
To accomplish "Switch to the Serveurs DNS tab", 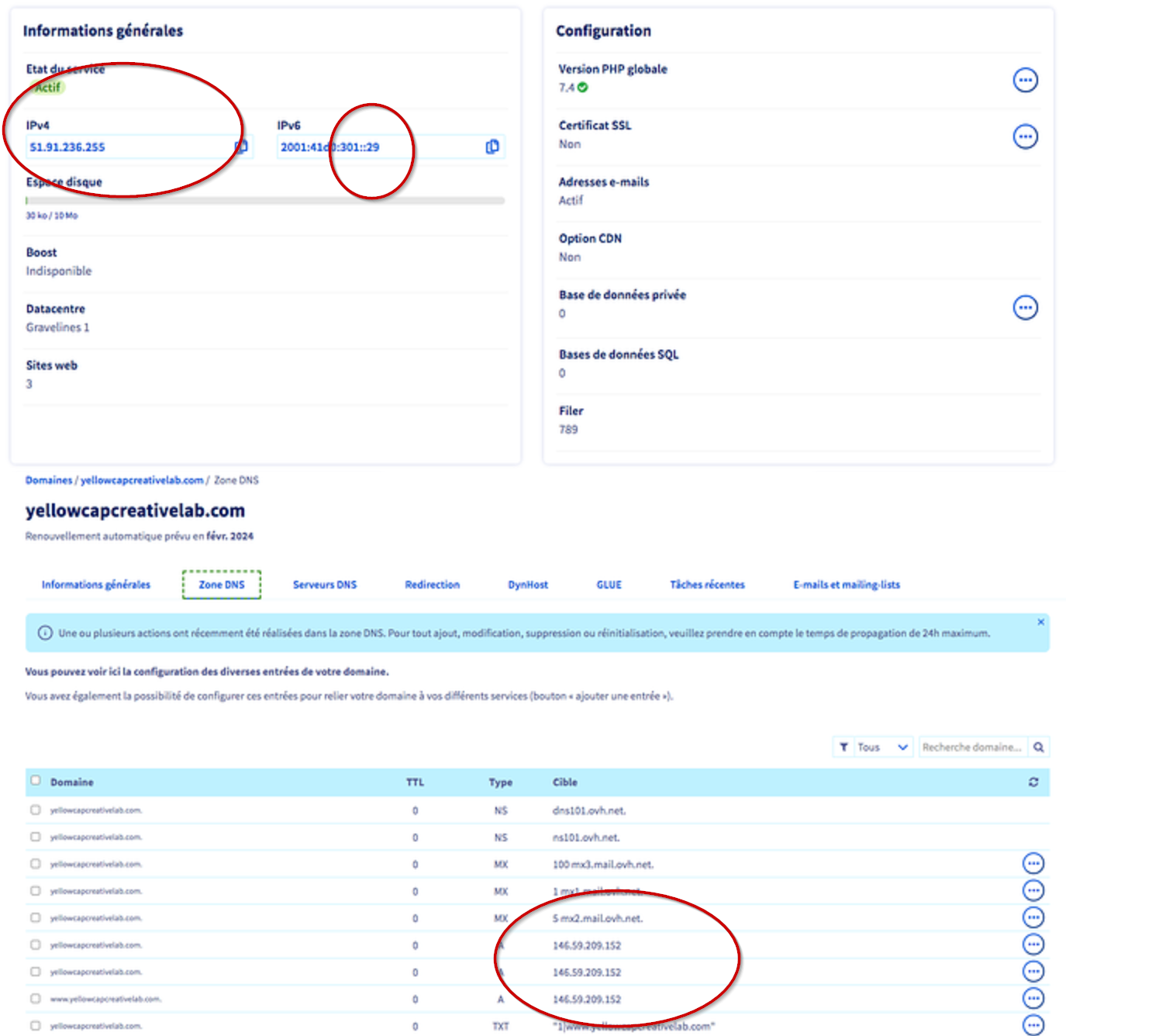I will (325, 585).
